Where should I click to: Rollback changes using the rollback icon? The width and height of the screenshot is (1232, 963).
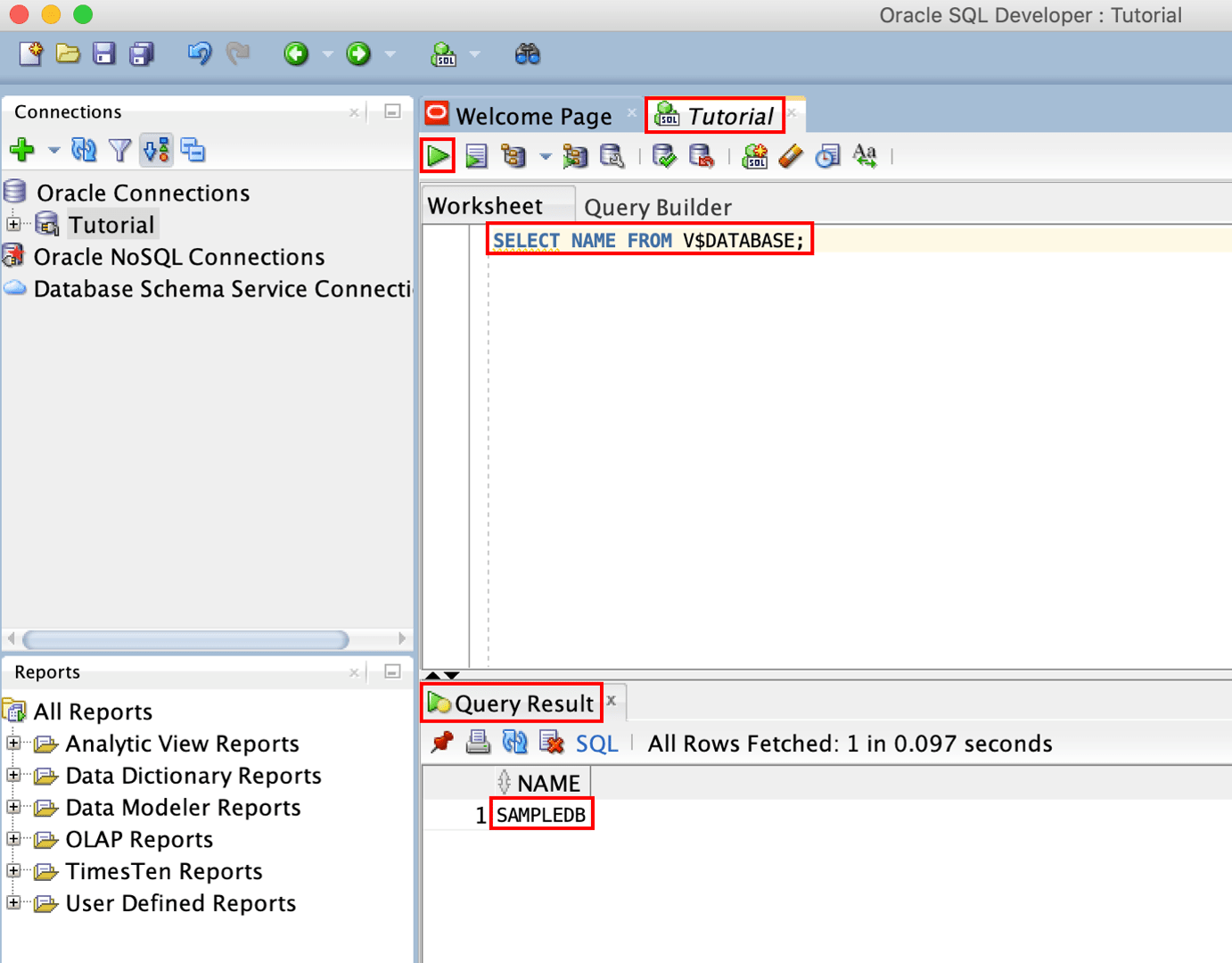pos(702,155)
